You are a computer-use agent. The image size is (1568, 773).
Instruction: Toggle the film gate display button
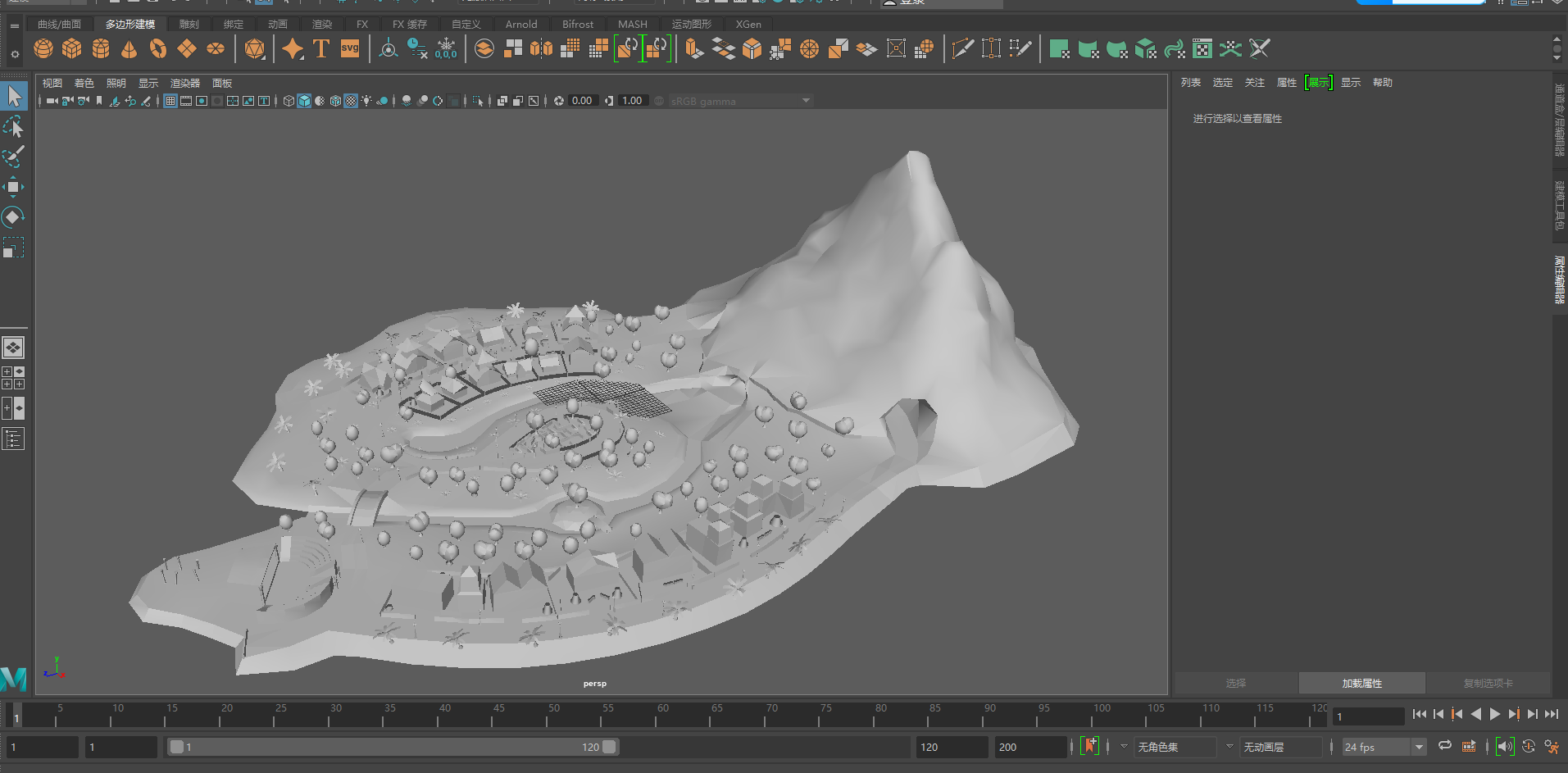coord(186,101)
